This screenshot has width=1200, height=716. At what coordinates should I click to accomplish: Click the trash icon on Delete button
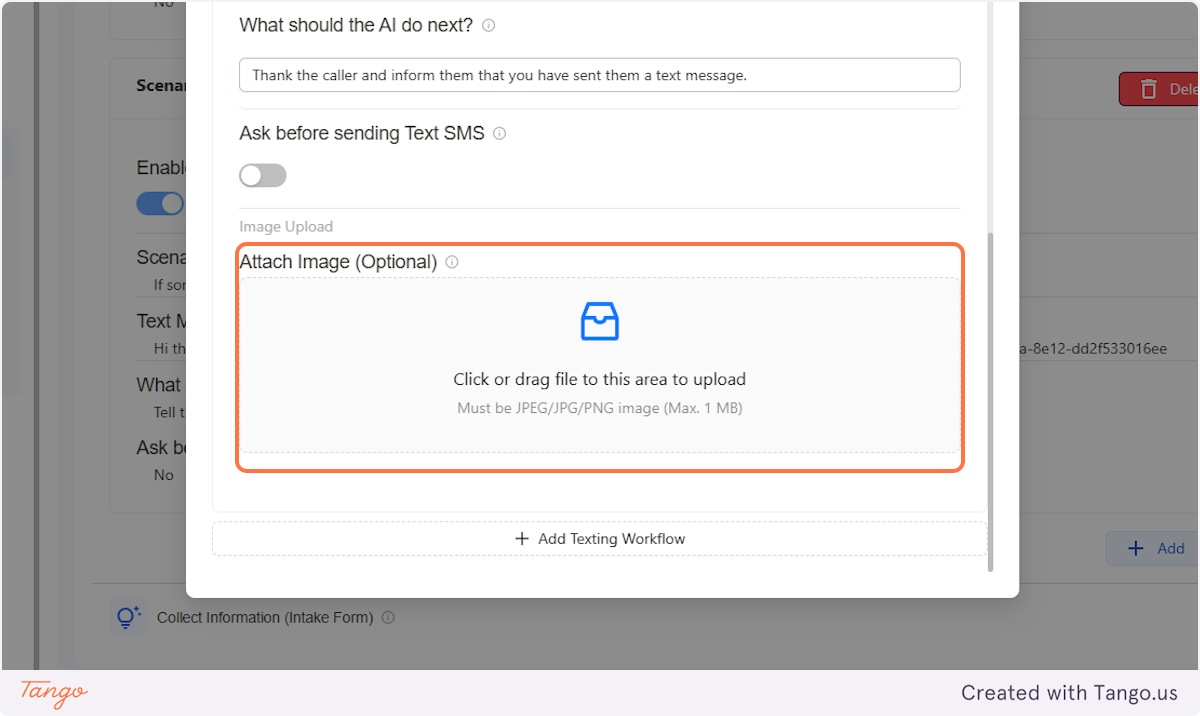(1150, 89)
